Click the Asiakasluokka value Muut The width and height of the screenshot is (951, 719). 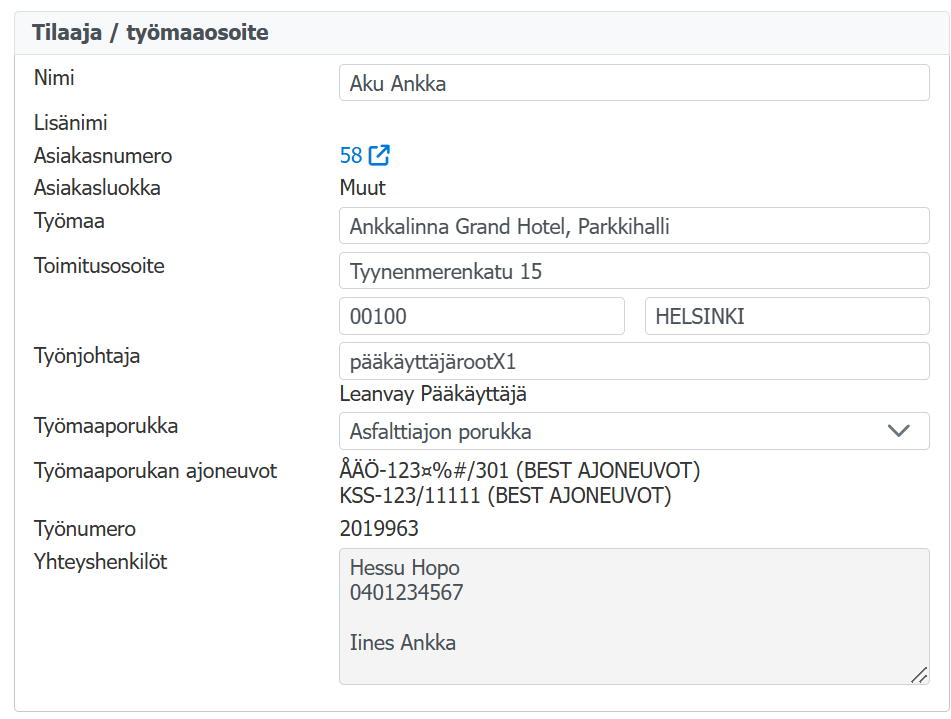click(363, 187)
